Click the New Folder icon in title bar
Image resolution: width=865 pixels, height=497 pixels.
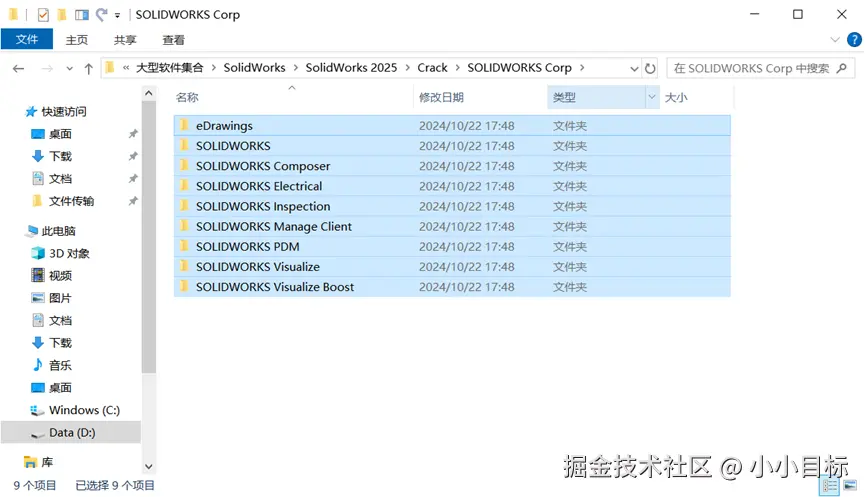click(x=62, y=15)
